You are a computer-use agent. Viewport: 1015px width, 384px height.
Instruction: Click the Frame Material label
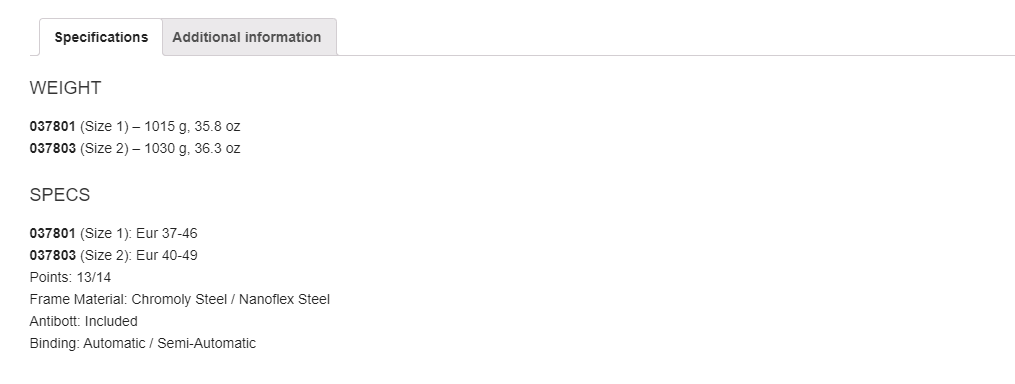click(79, 299)
